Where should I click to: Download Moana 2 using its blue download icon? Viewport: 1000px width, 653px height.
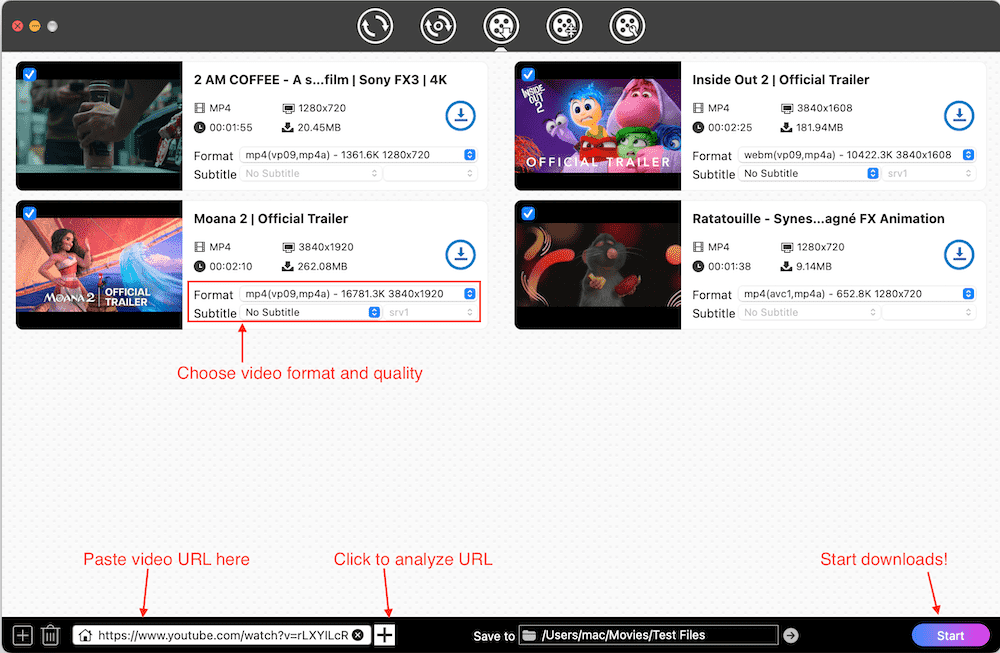click(x=460, y=254)
